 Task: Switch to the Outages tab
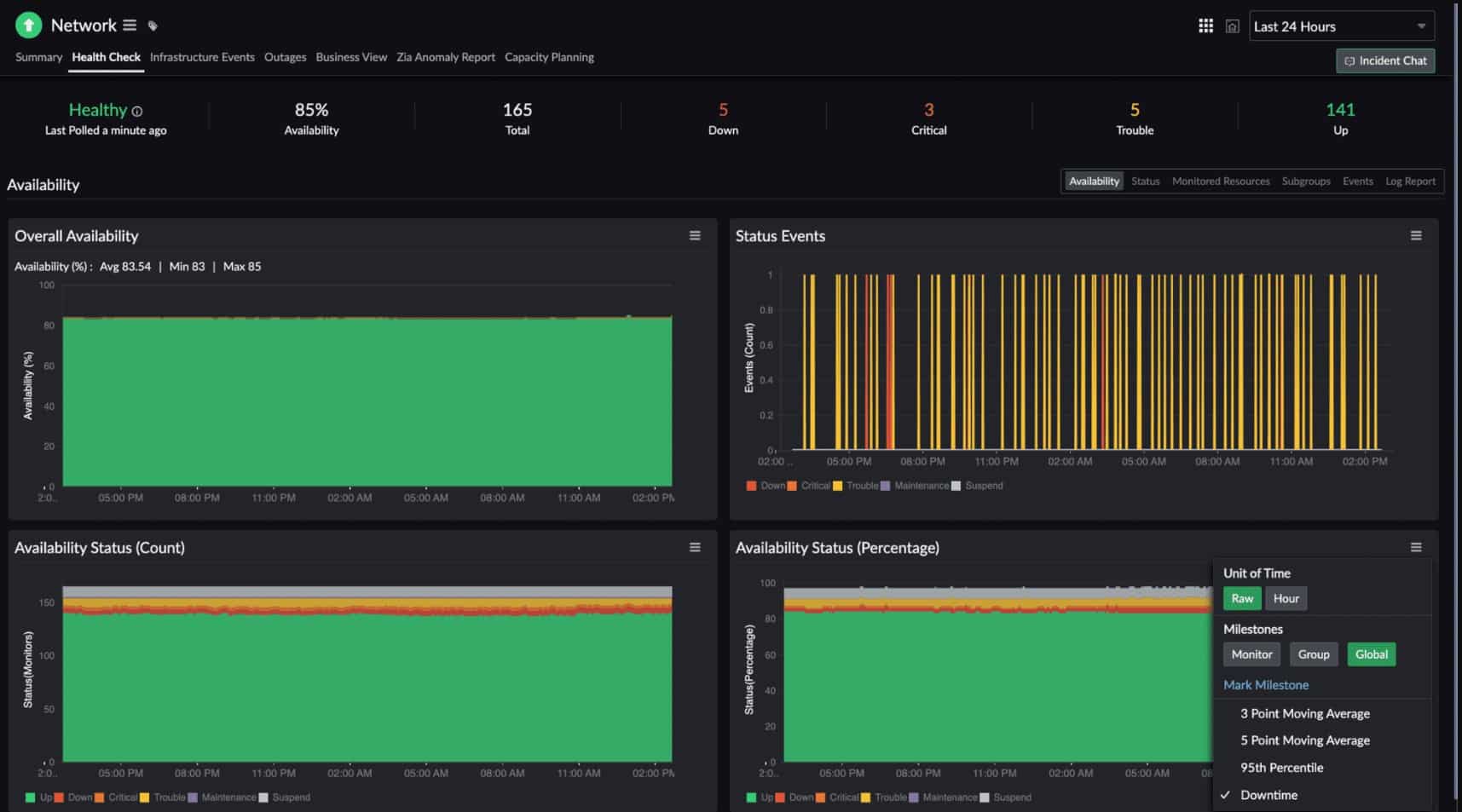(x=285, y=57)
